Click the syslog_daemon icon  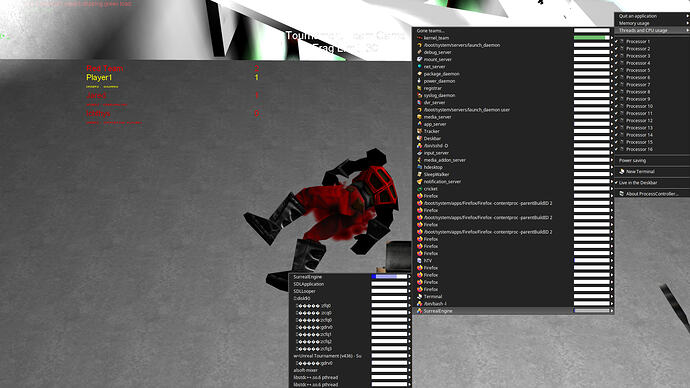pyautogui.click(x=419, y=95)
